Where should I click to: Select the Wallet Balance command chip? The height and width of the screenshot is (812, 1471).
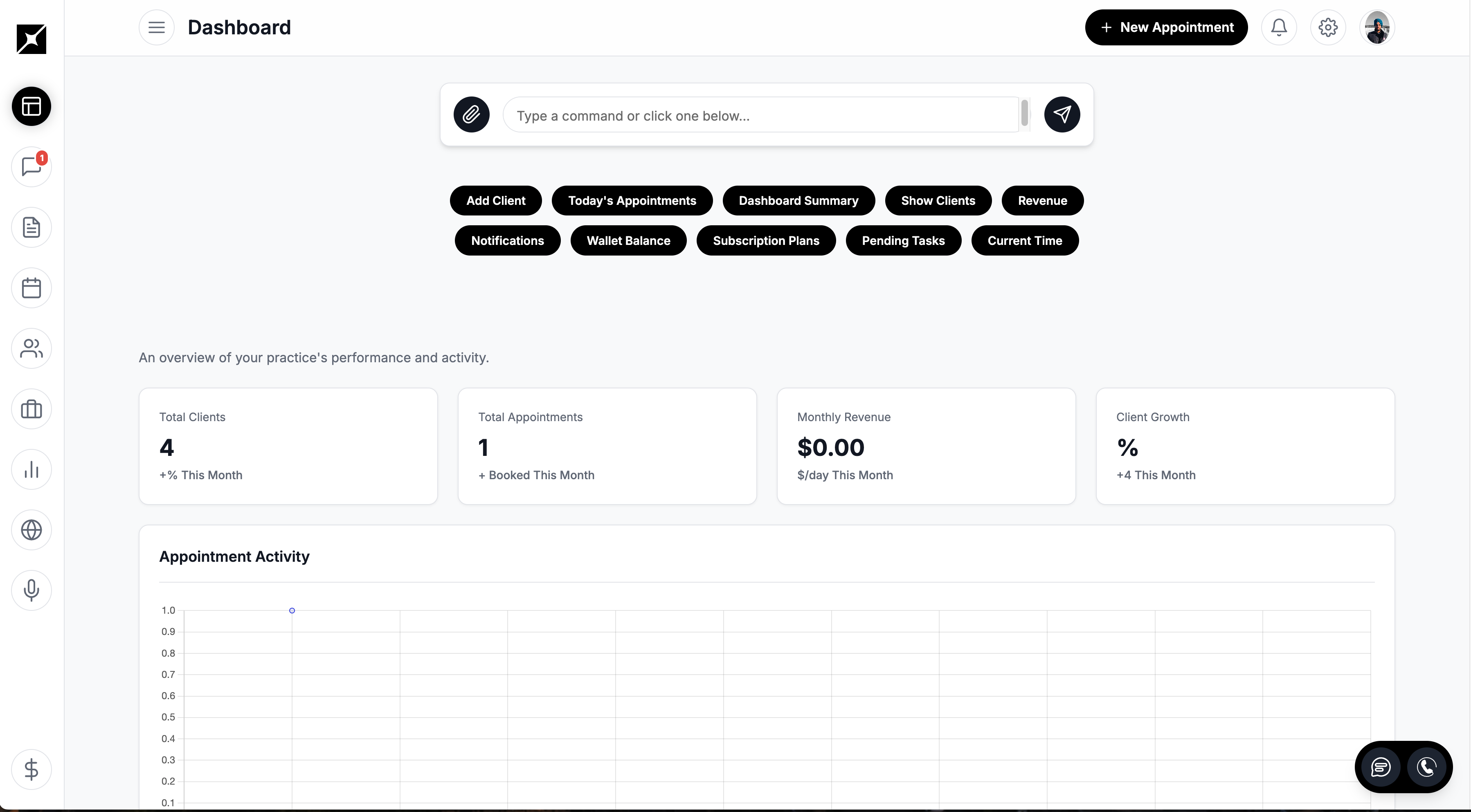pos(628,241)
